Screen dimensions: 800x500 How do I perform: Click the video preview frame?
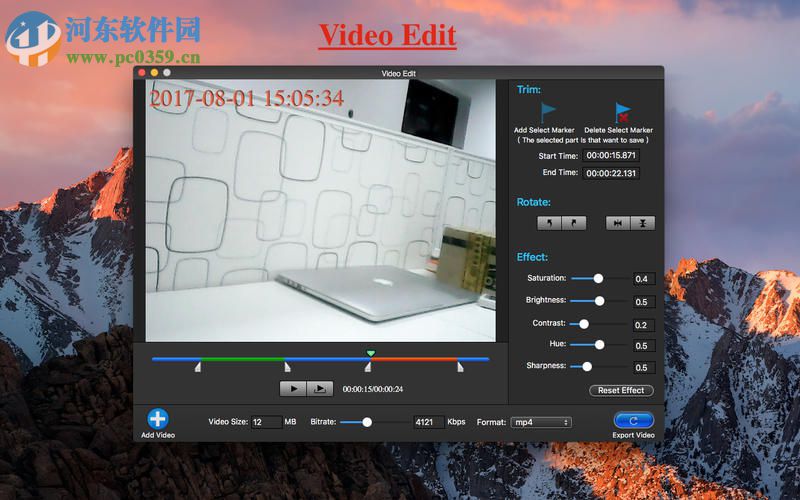320,210
